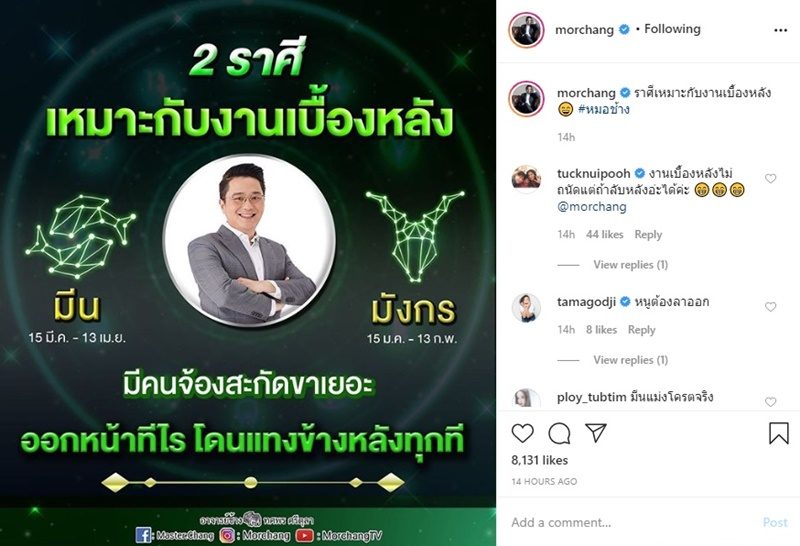Save the post with the bookmark icon
Image resolution: width=800 pixels, height=546 pixels.
(x=779, y=433)
